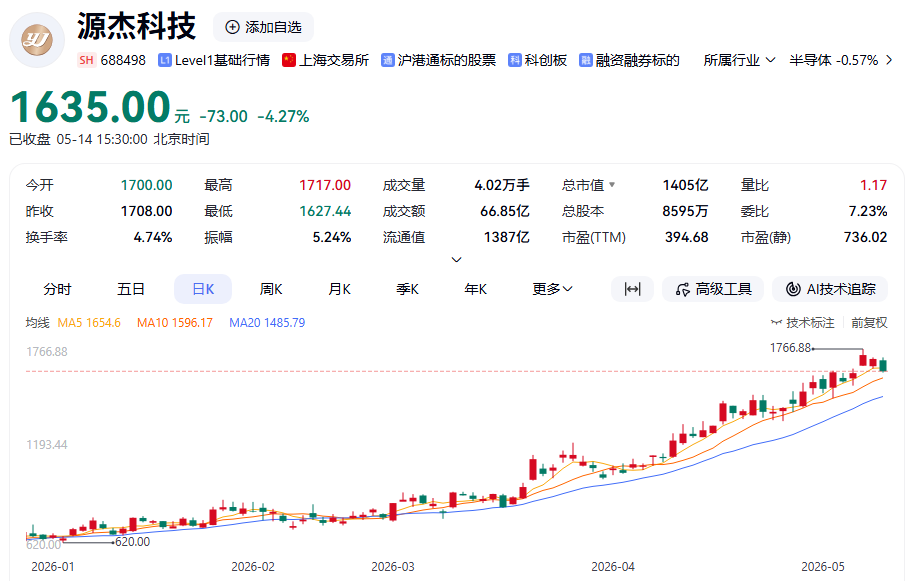Click the 成交额 66.85亿 value
Screen dimensions: 914x581
[x=504, y=211]
